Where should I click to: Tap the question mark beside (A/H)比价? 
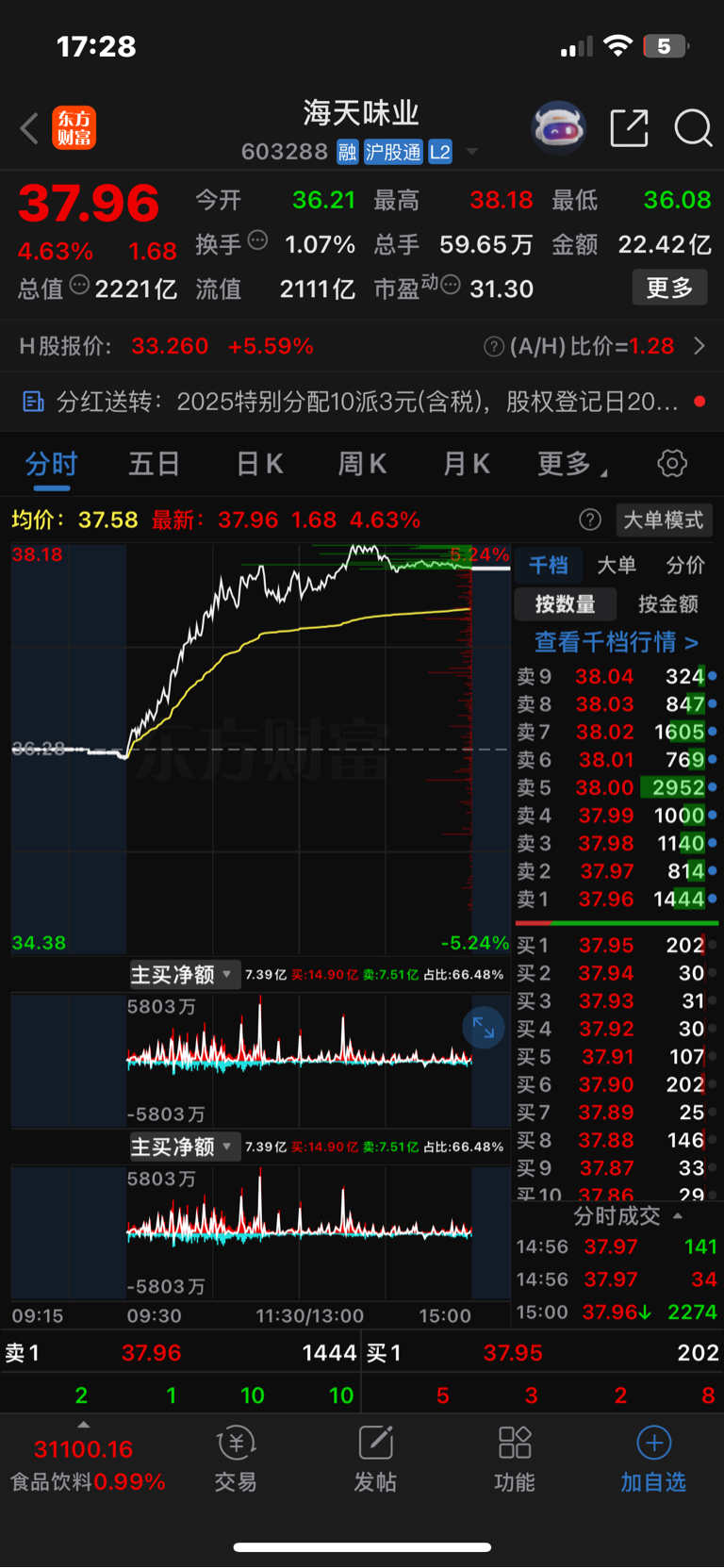494,347
